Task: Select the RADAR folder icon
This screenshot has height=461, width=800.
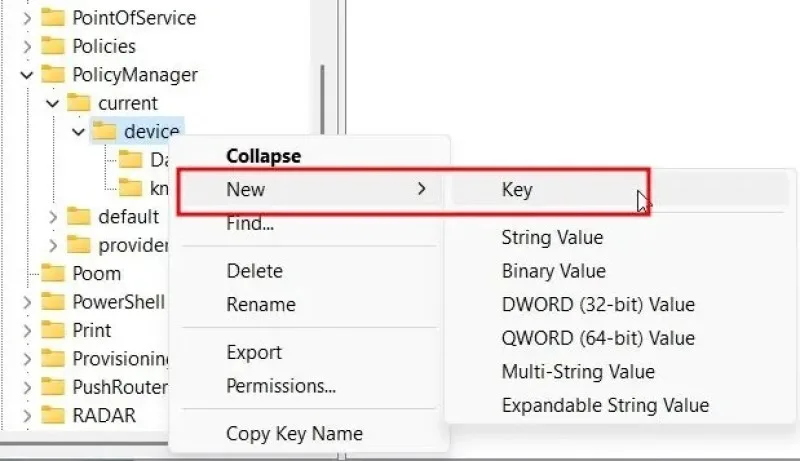Action: (x=53, y=415)
